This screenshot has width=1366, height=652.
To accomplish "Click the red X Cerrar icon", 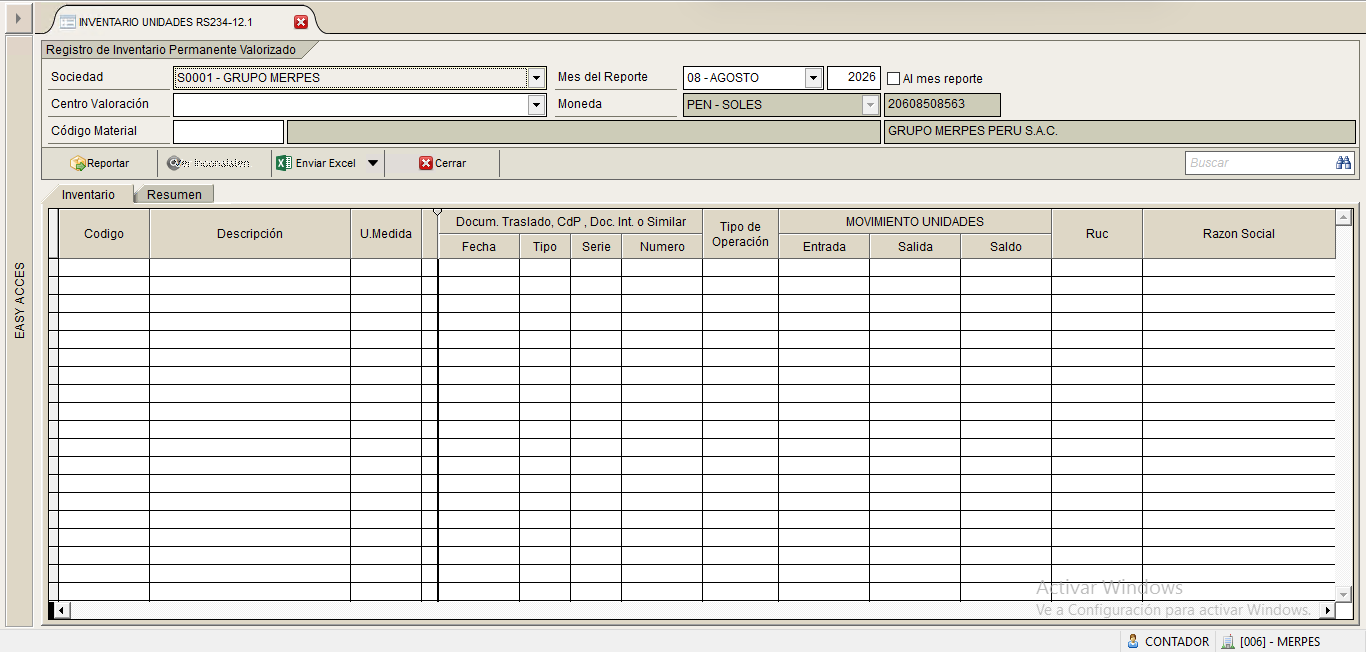I will point(425,163).
